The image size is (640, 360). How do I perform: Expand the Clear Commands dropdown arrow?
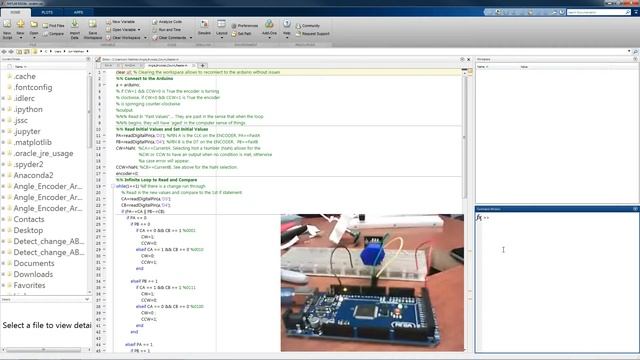(x=191, y=38)
